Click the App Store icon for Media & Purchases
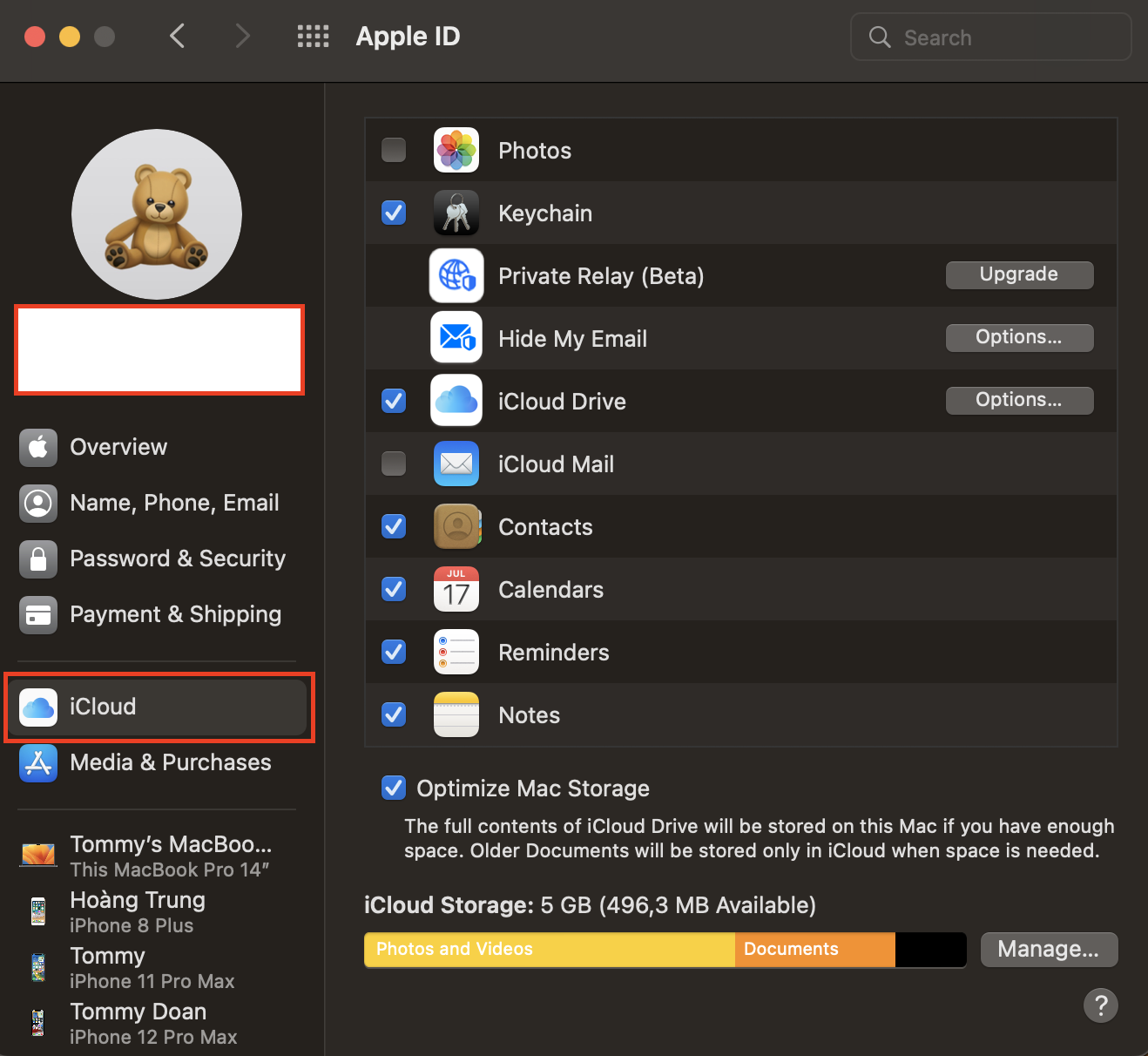This screenshot has height=1056, width=1148. pos(38,763)
